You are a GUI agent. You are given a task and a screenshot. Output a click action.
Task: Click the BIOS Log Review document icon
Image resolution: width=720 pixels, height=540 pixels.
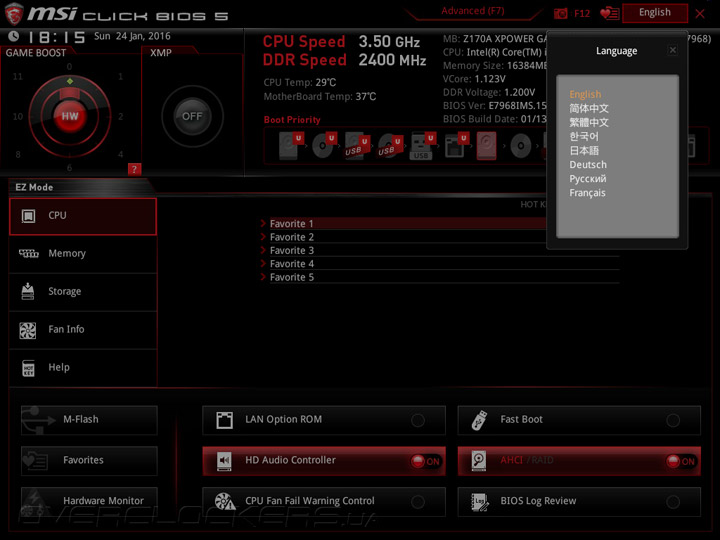(480, 501)
